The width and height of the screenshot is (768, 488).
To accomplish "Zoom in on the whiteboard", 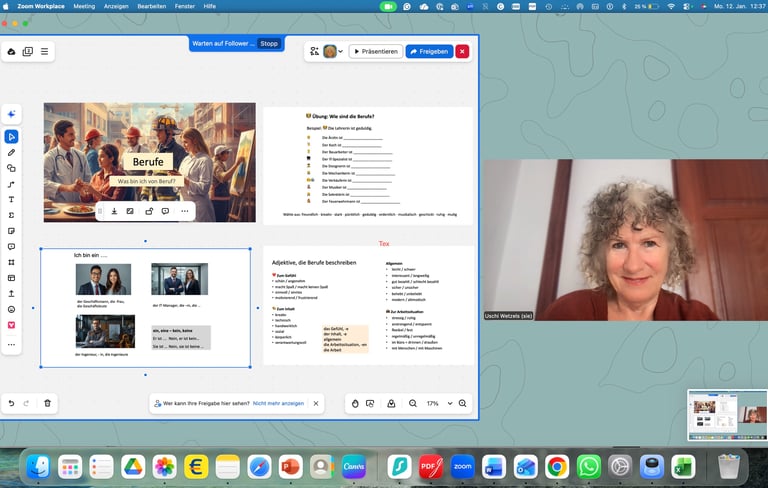I will (462, 403).
